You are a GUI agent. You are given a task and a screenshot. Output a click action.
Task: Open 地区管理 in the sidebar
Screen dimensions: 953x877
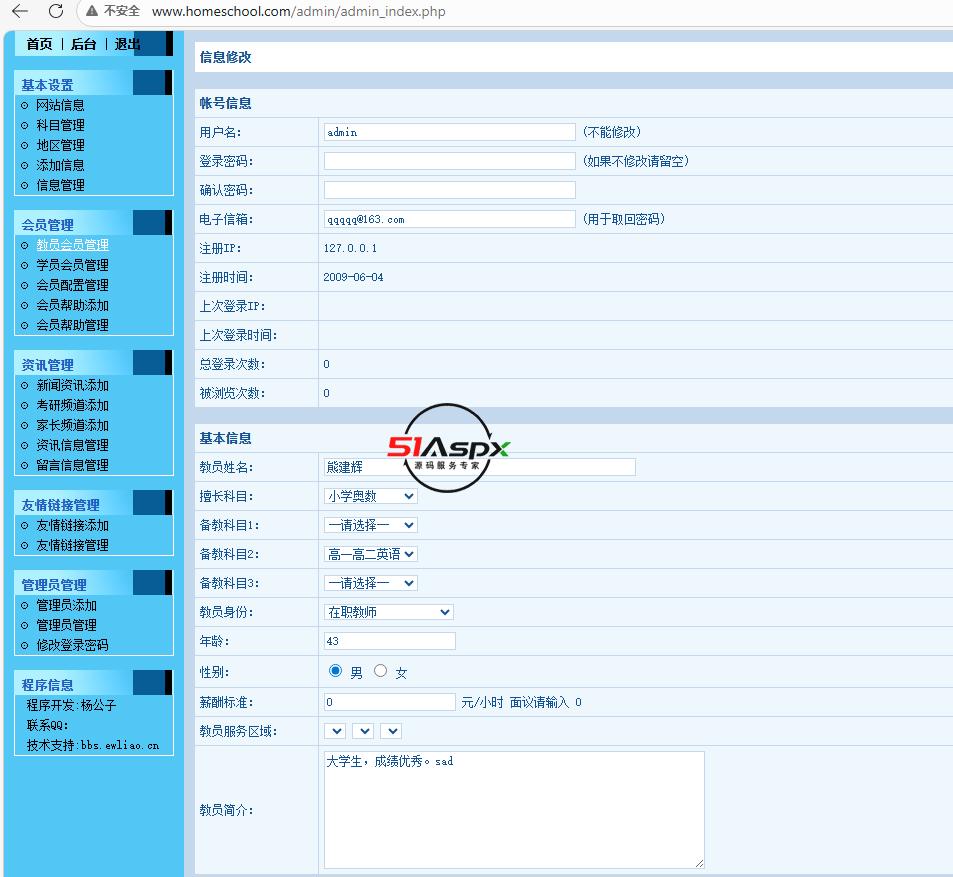(60, 145)
